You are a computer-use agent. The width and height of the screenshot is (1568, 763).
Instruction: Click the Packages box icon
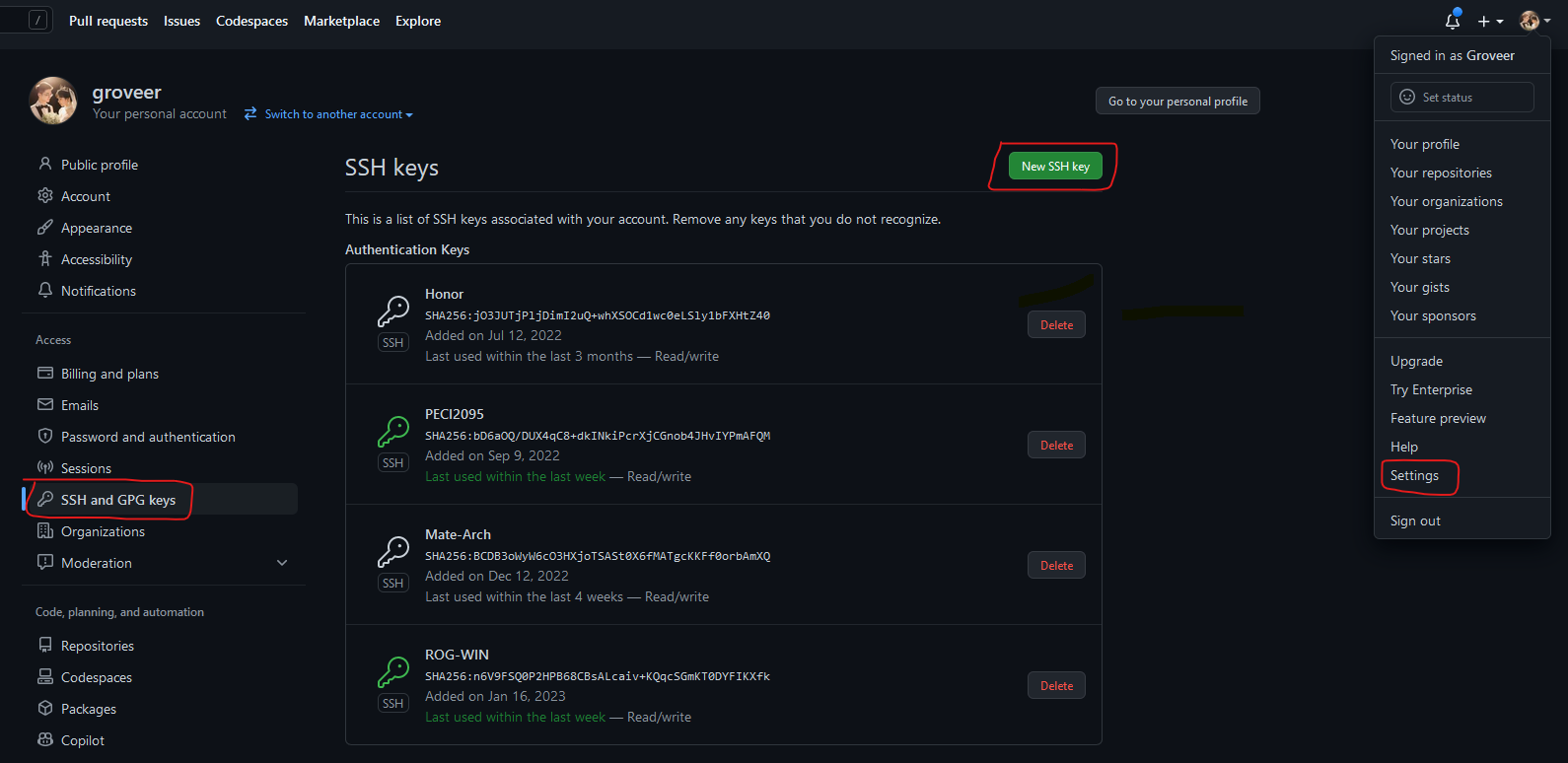pos(45,709)
